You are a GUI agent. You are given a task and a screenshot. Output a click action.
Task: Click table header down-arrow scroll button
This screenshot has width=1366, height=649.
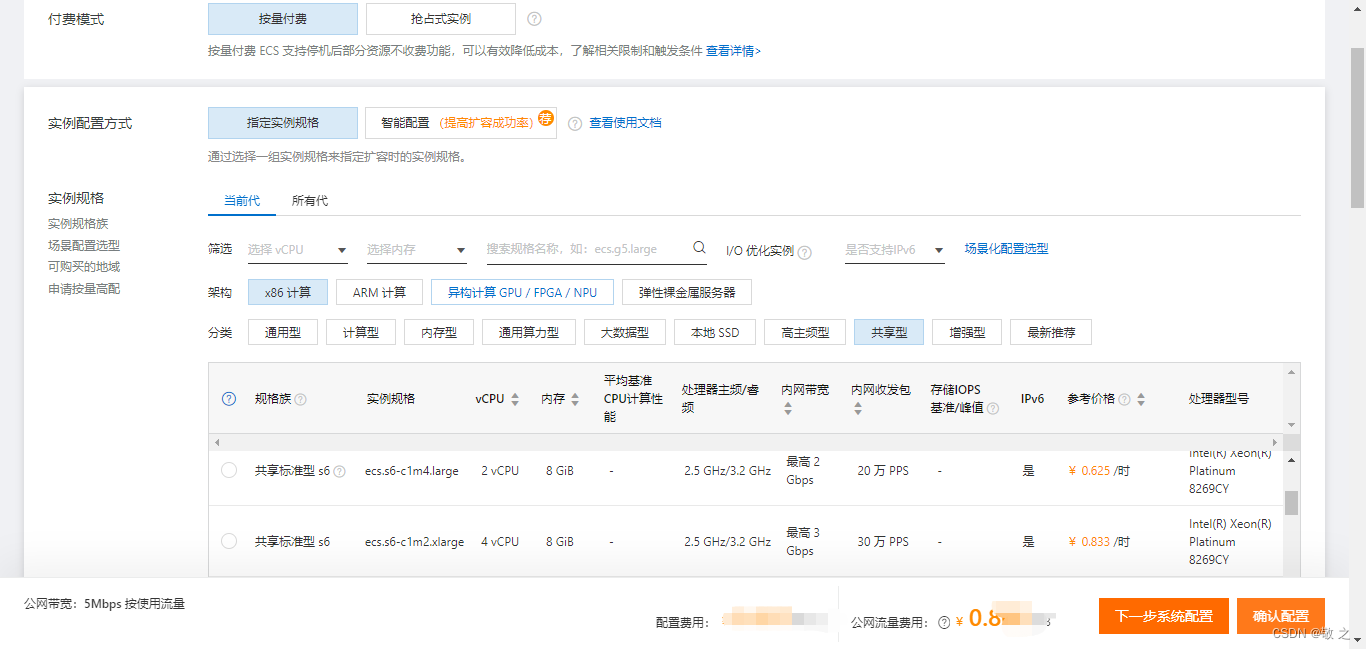coord(1291,425)
